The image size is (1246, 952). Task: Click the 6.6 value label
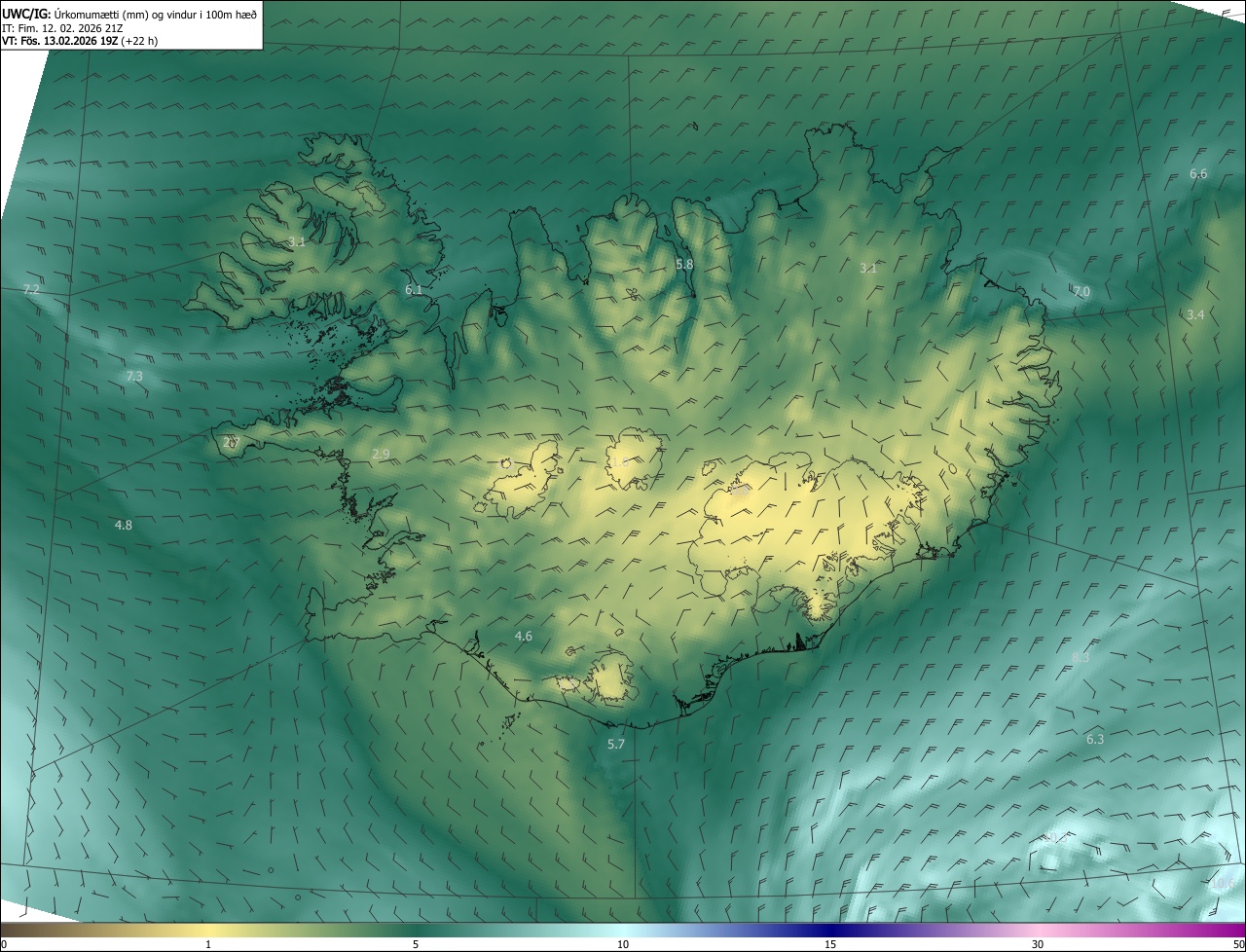1198,173
